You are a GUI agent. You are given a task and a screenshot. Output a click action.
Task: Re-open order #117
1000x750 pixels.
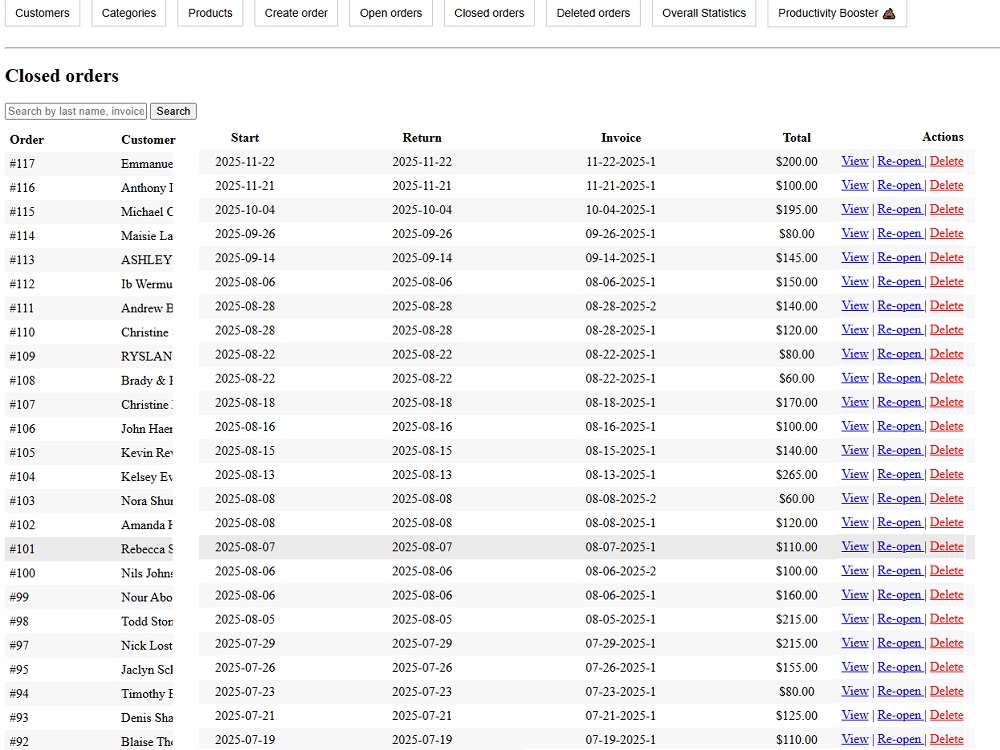coord(900,161)
